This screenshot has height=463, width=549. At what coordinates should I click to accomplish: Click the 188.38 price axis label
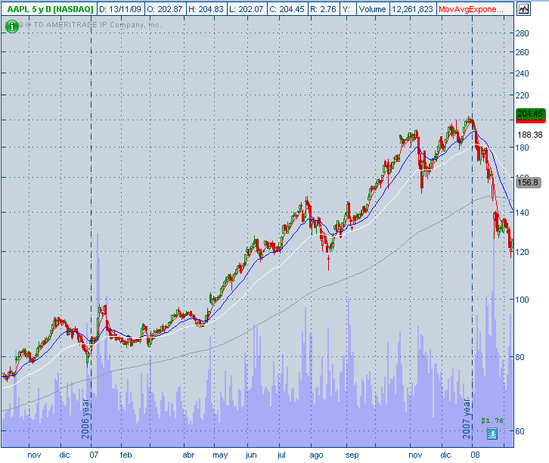click(x=530, y=135)
